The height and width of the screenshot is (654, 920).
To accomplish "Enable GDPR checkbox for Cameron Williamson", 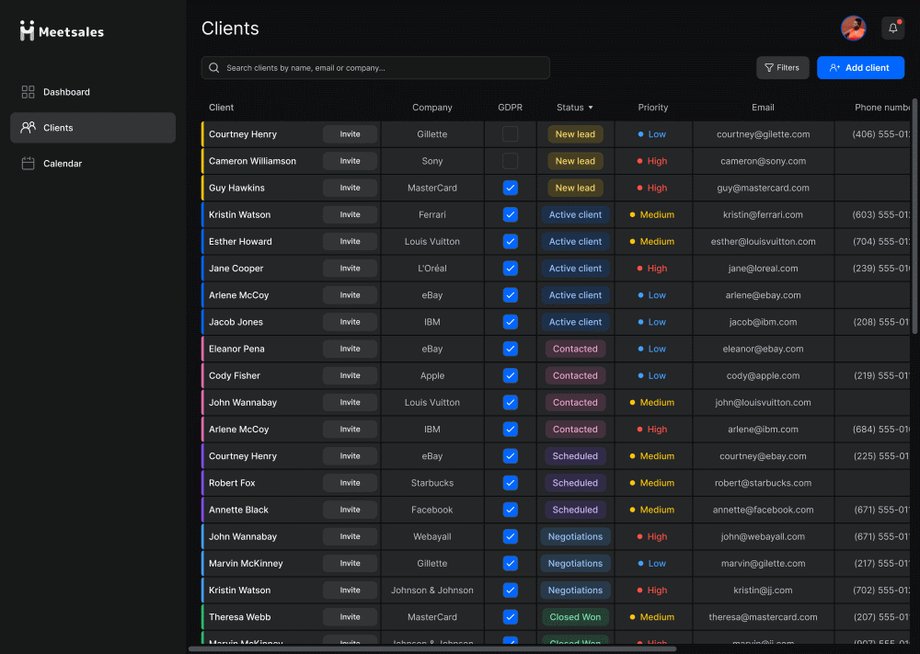I will (510, 161).
